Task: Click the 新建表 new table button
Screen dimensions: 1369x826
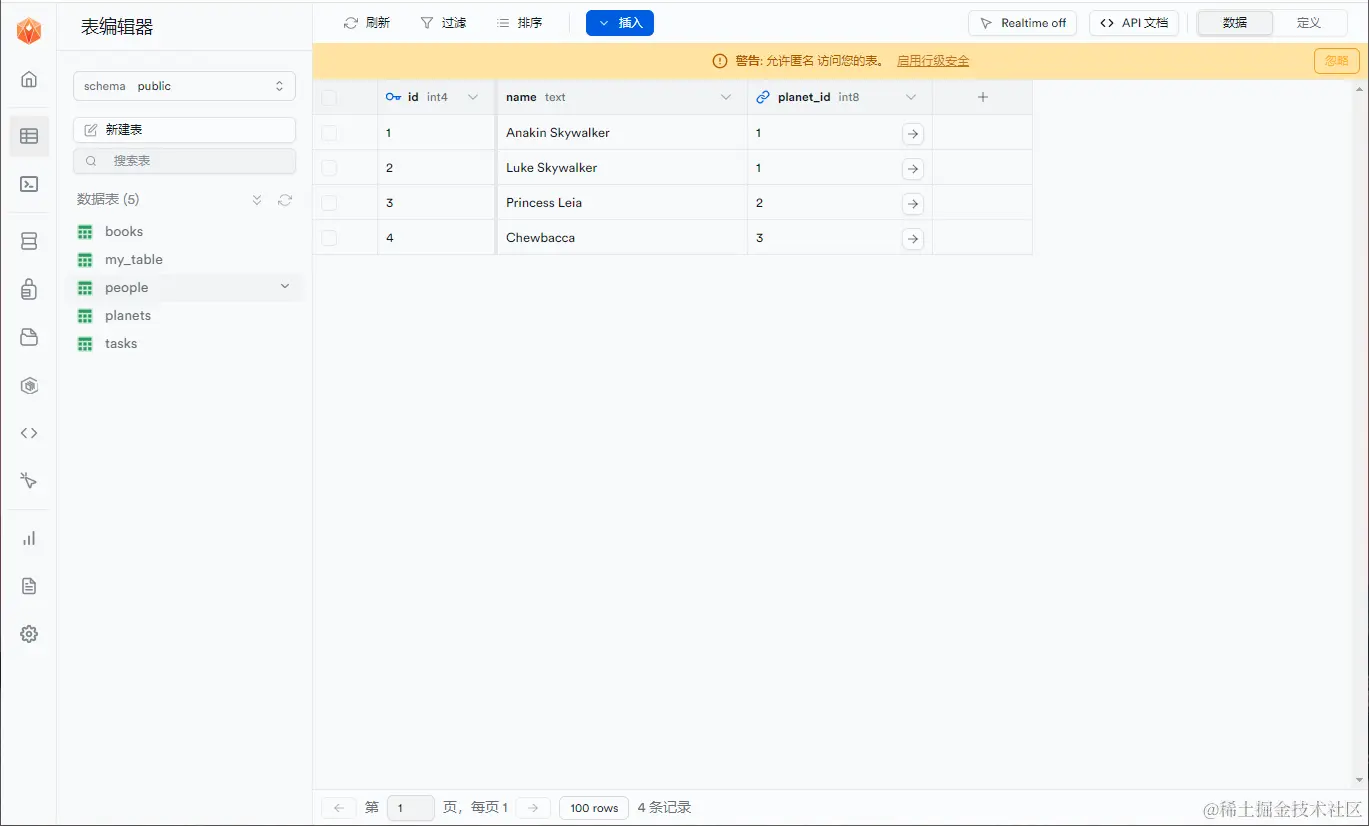Action: [185, 130]
